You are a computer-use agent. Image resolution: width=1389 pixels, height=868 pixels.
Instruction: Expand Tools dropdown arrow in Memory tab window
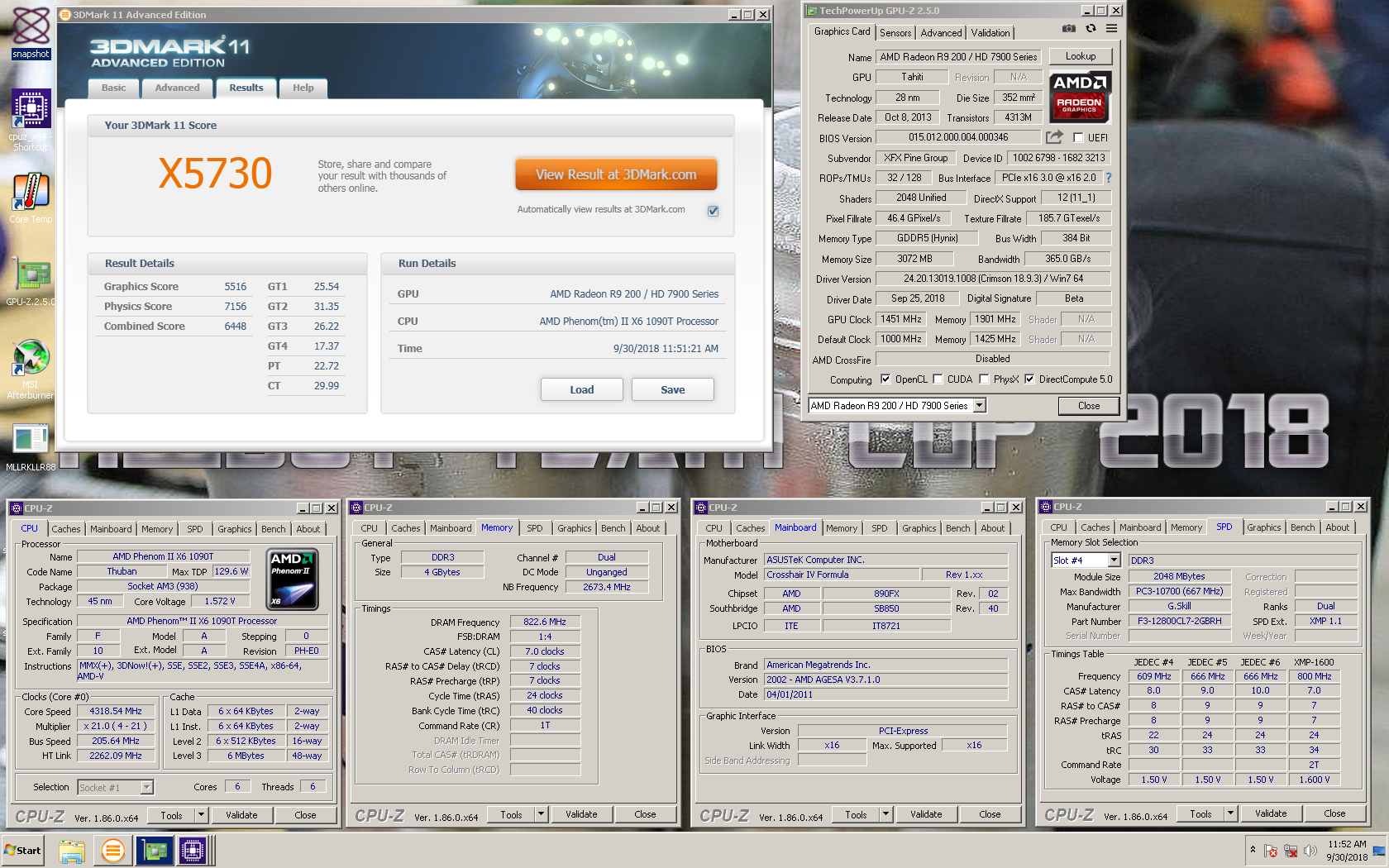[541, 814]
